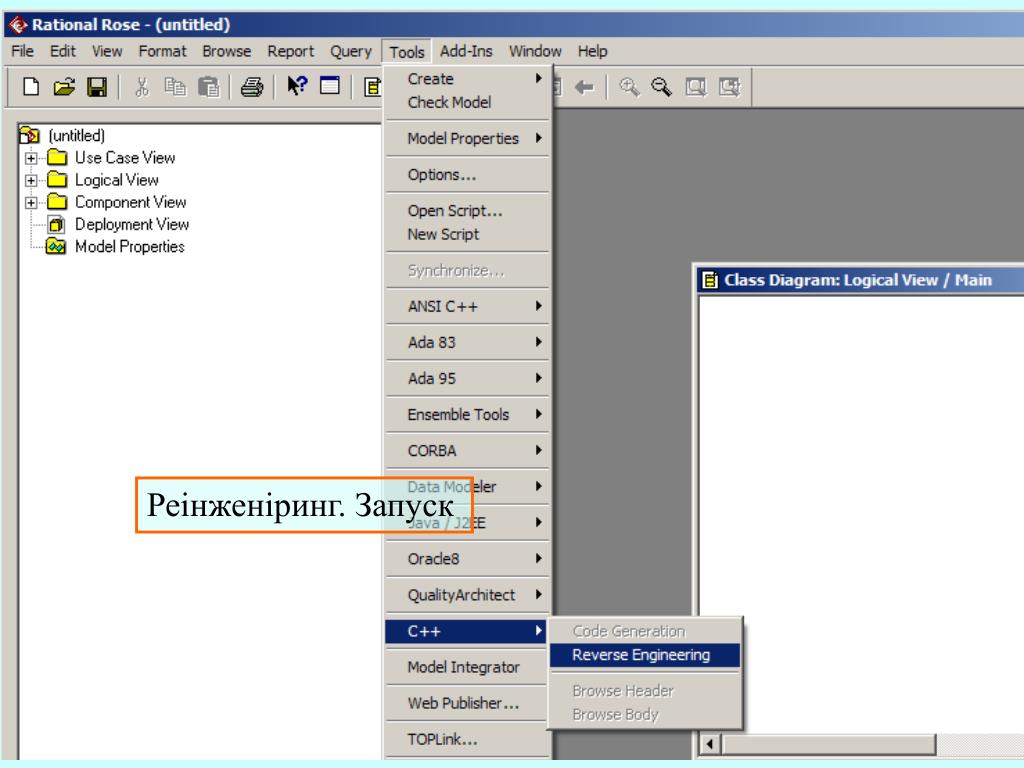
Task: Choose Model Integrator from Tools menu
Action: point(468,667)
